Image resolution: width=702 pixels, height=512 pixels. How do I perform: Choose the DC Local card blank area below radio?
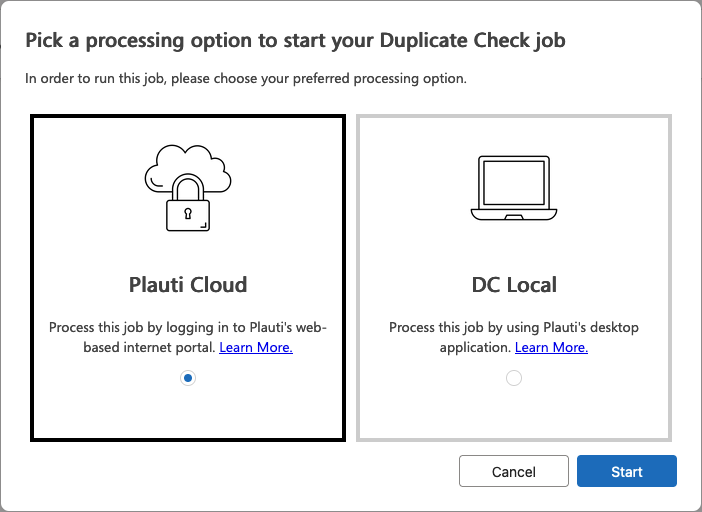[514, 412]
